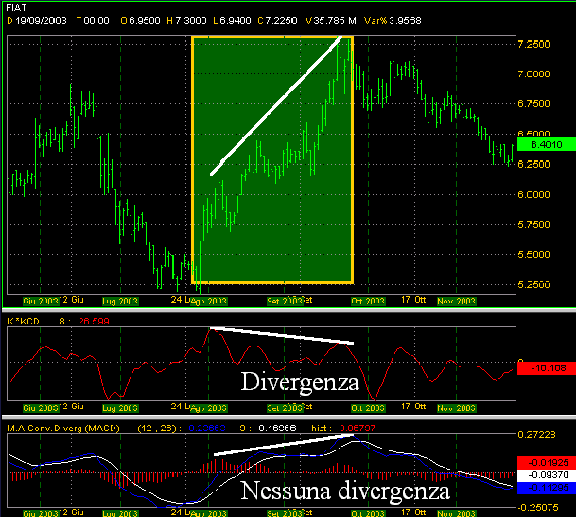Click the rising white line above MACD

(x=284, y=445)
